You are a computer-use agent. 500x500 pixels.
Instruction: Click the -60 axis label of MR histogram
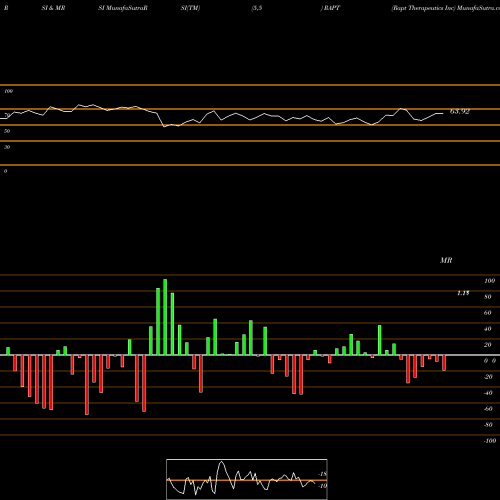[x=488, y=409]
